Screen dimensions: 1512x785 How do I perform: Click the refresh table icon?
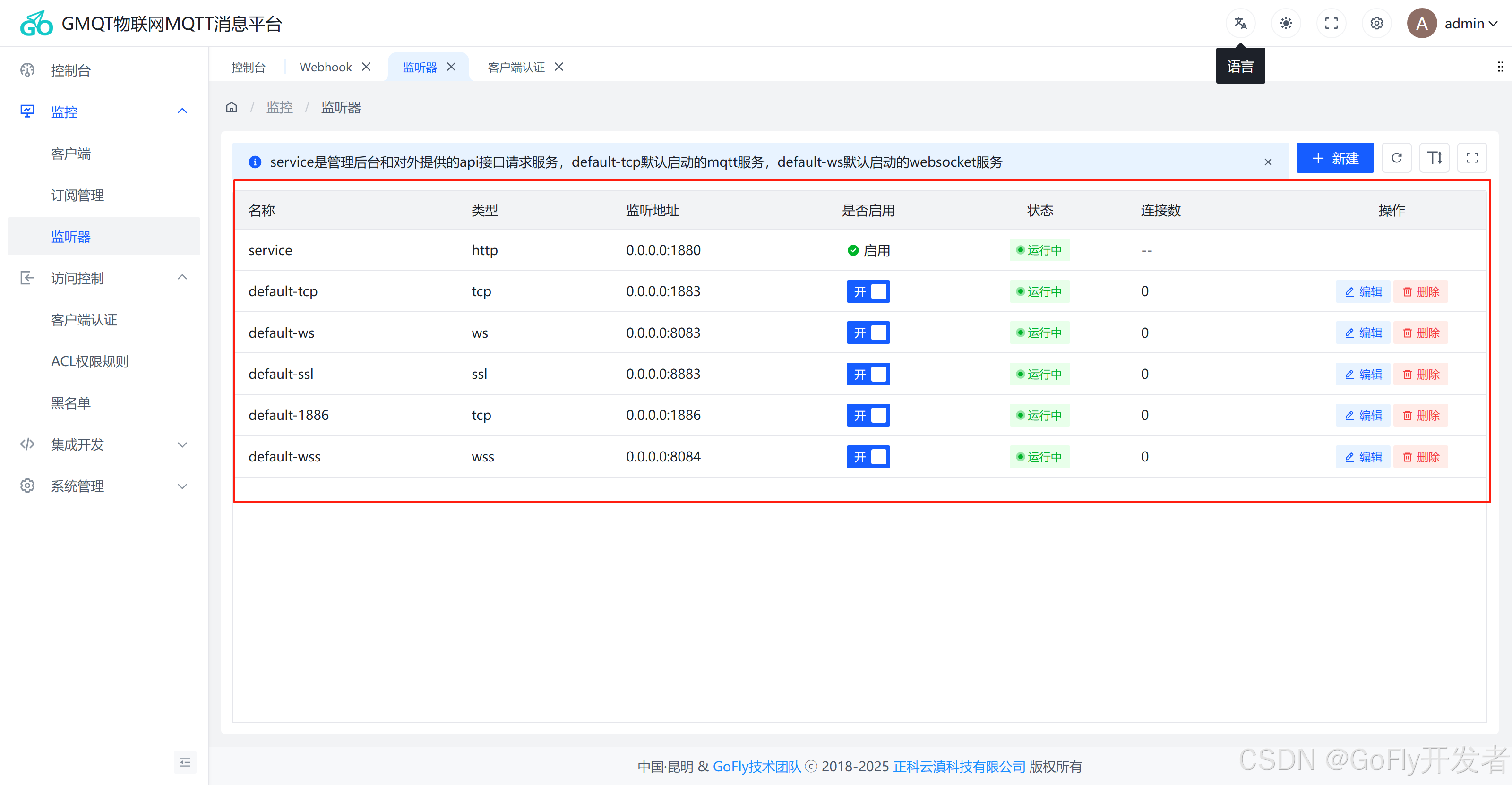click(1396, 158)
